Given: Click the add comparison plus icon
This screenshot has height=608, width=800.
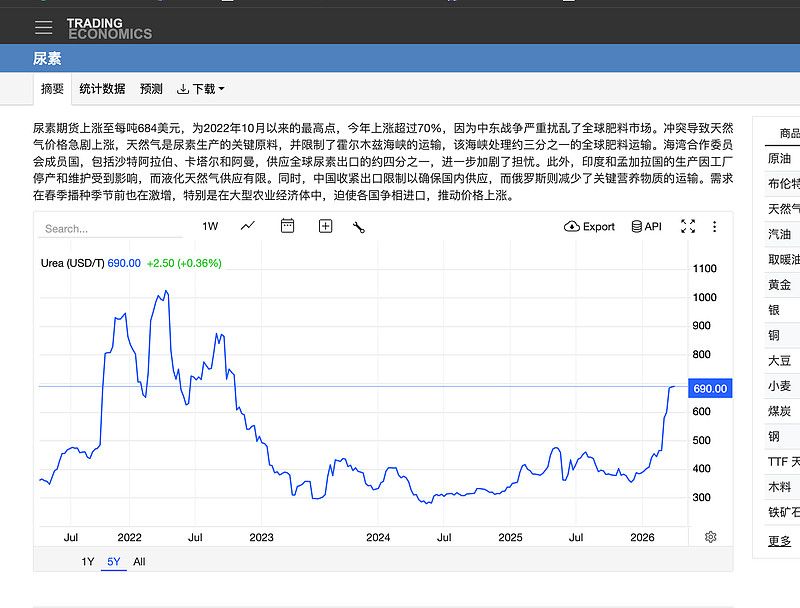Looking at the screenshot, I should pos(325,226).
